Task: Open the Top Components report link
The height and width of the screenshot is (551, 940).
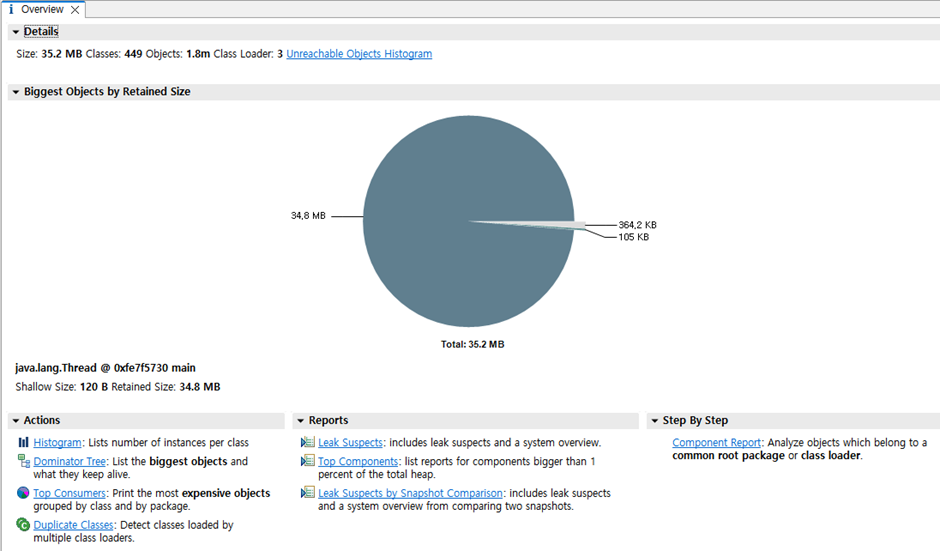Action: tap(358, 461)
